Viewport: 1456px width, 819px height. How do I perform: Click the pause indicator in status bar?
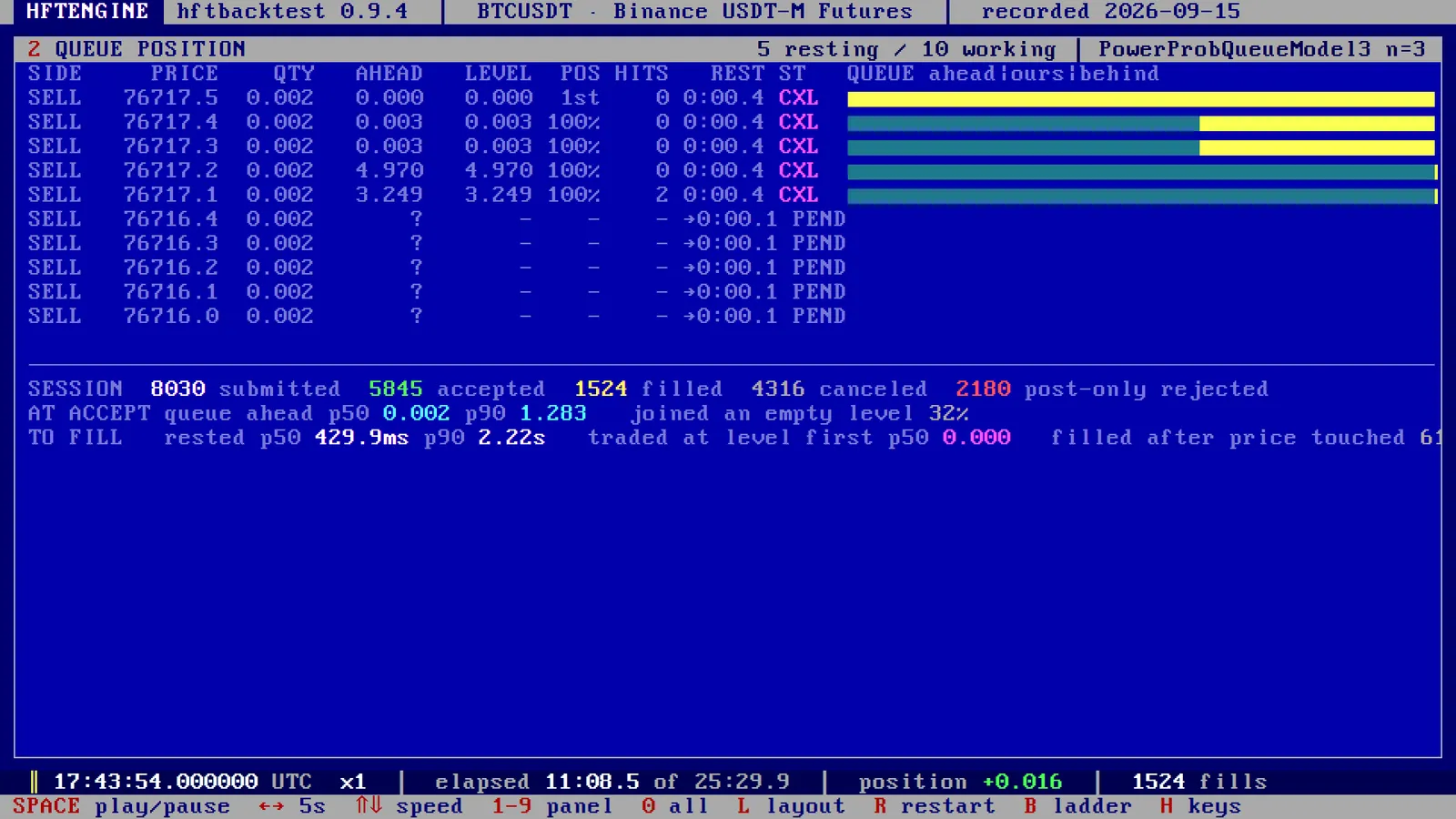(x=34, y=782)
